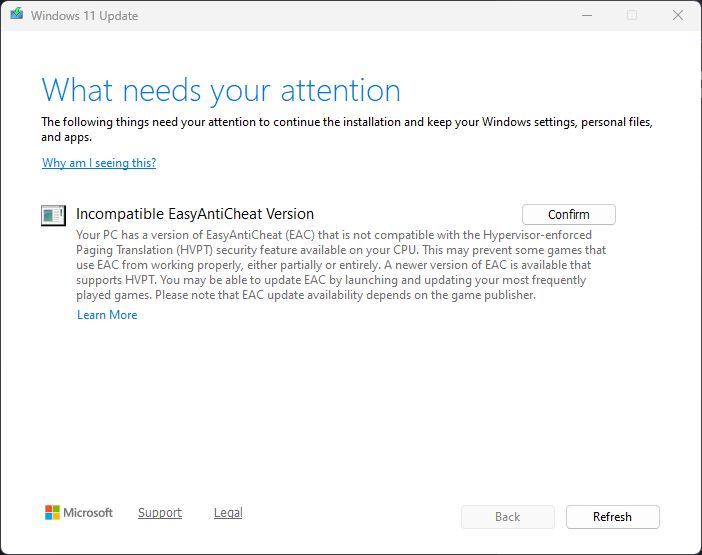Close the Windows 11 Update window
This screenshot has height=555, width=702.
678,15
